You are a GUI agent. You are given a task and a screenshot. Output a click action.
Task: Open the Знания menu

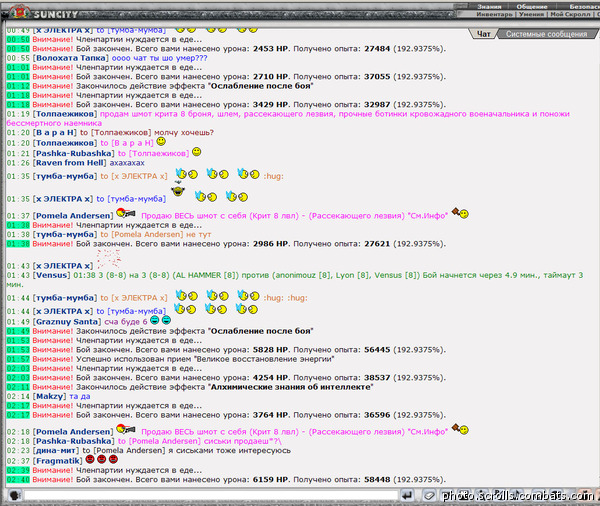489,7
